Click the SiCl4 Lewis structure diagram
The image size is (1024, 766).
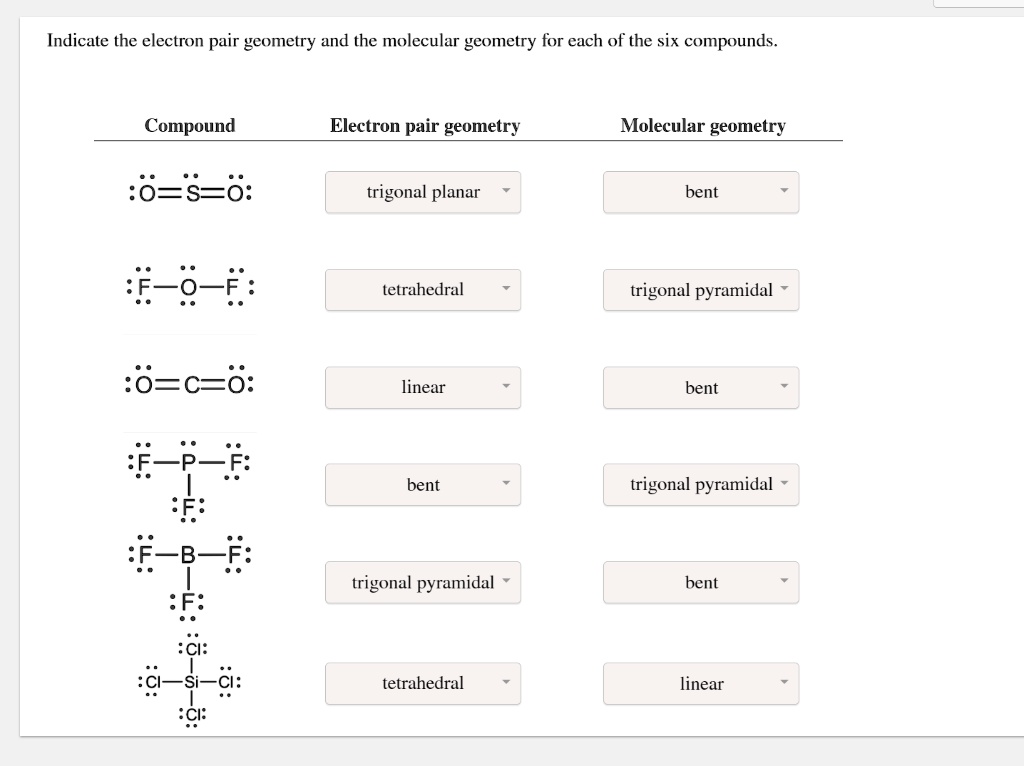click(x=190, y=681)
